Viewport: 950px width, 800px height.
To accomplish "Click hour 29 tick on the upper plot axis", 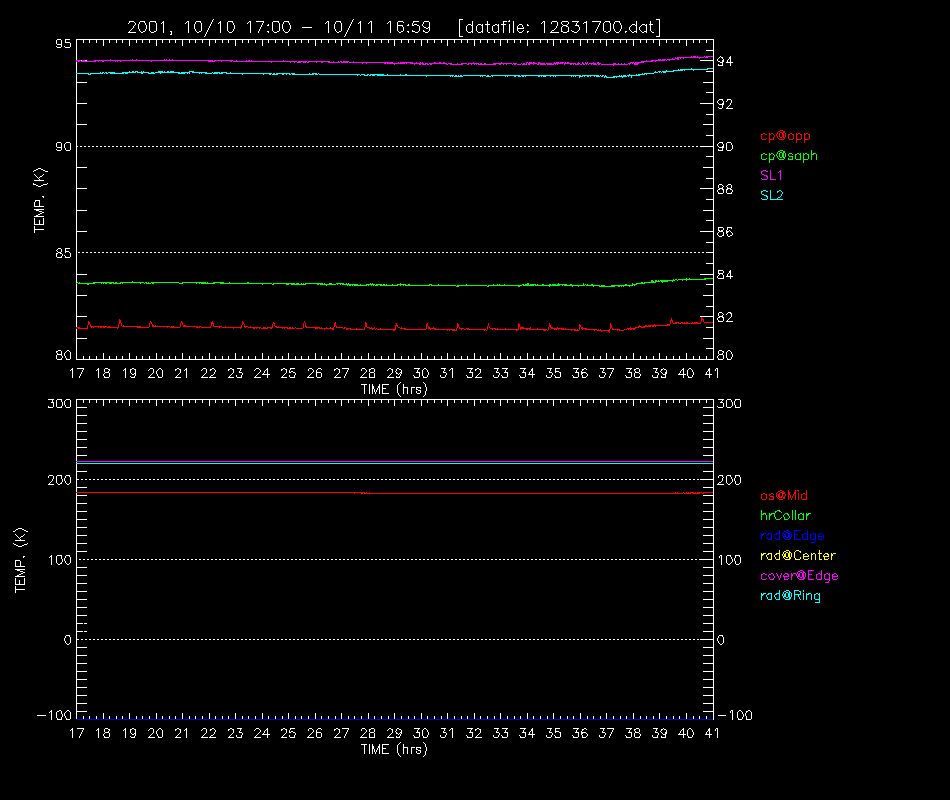I will pyautogui.click(x=394, y=373).
